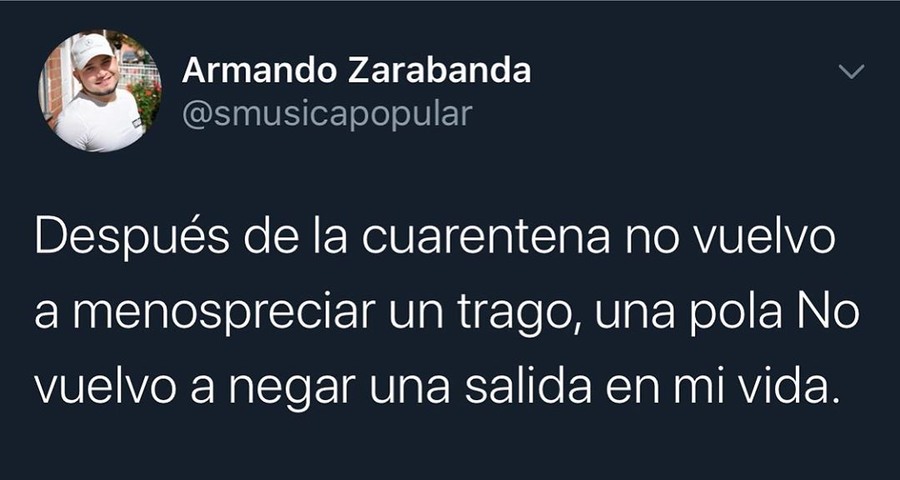This screenshot has width=900, height=480.
Task: Open the @smusicapopular handle
Action: pyautogui.click(x=327, y=114)
